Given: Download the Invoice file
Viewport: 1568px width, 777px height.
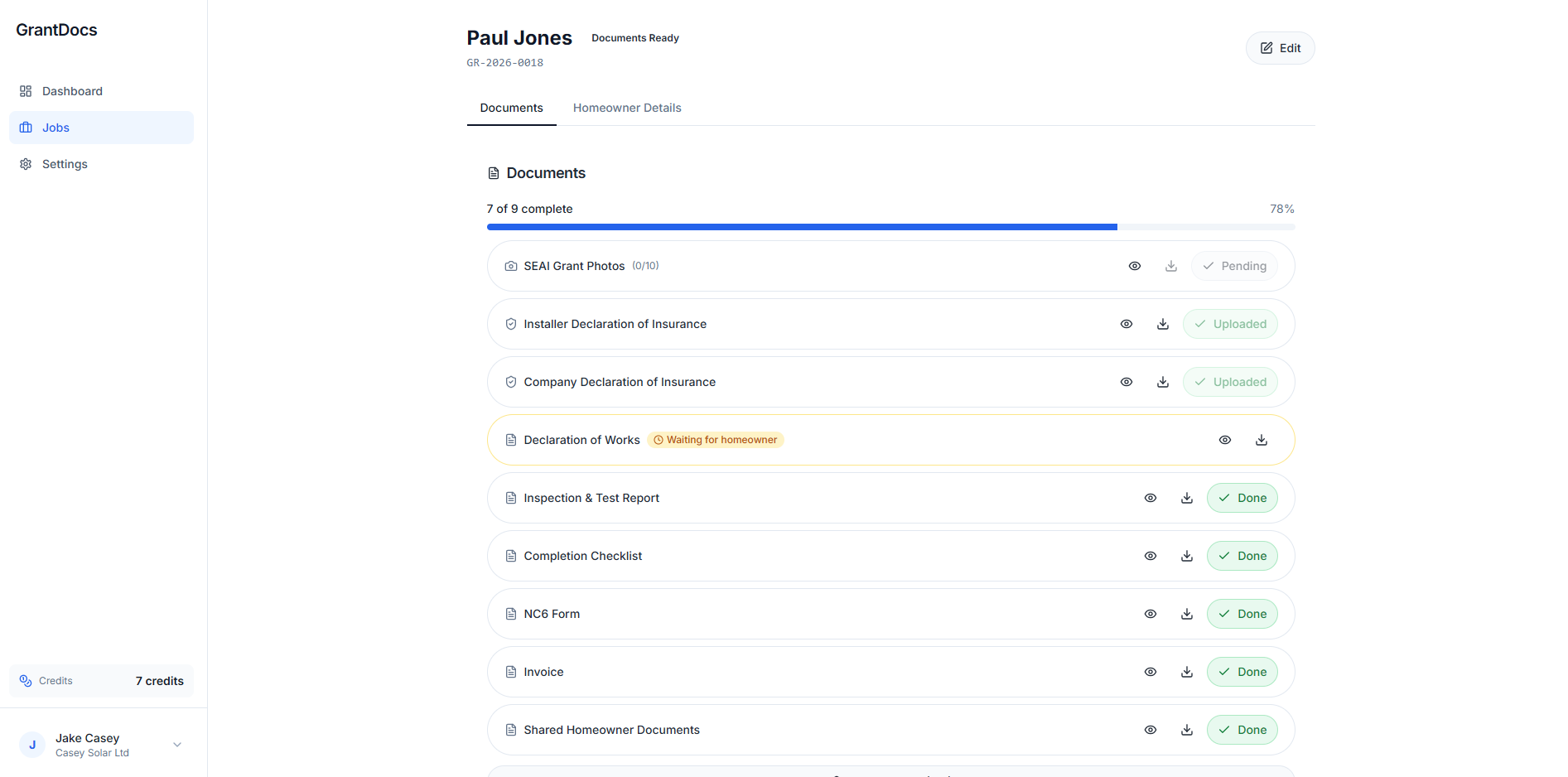Looking at the screenshot, I should pos(1187,672).
